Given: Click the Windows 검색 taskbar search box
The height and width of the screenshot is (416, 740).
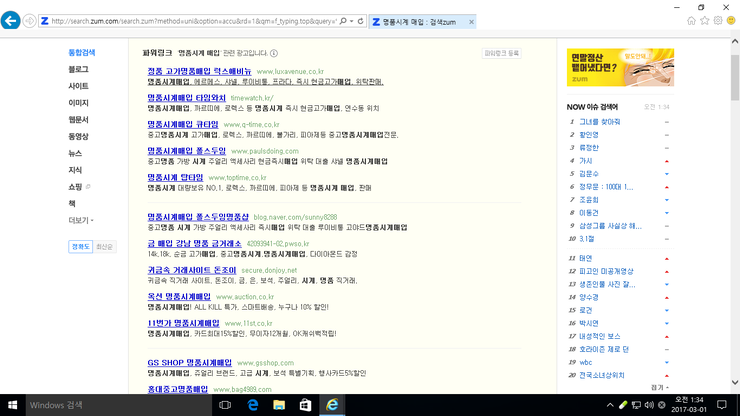Looking at the screenshot, I should point(118,405).
